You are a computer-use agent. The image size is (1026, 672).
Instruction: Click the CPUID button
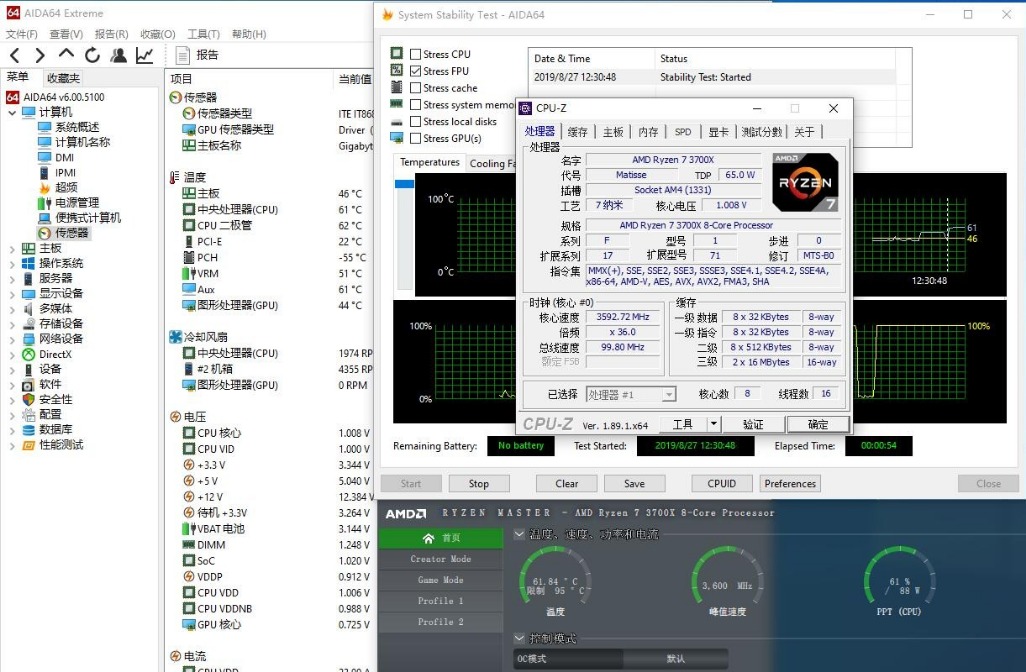(722, 484)
